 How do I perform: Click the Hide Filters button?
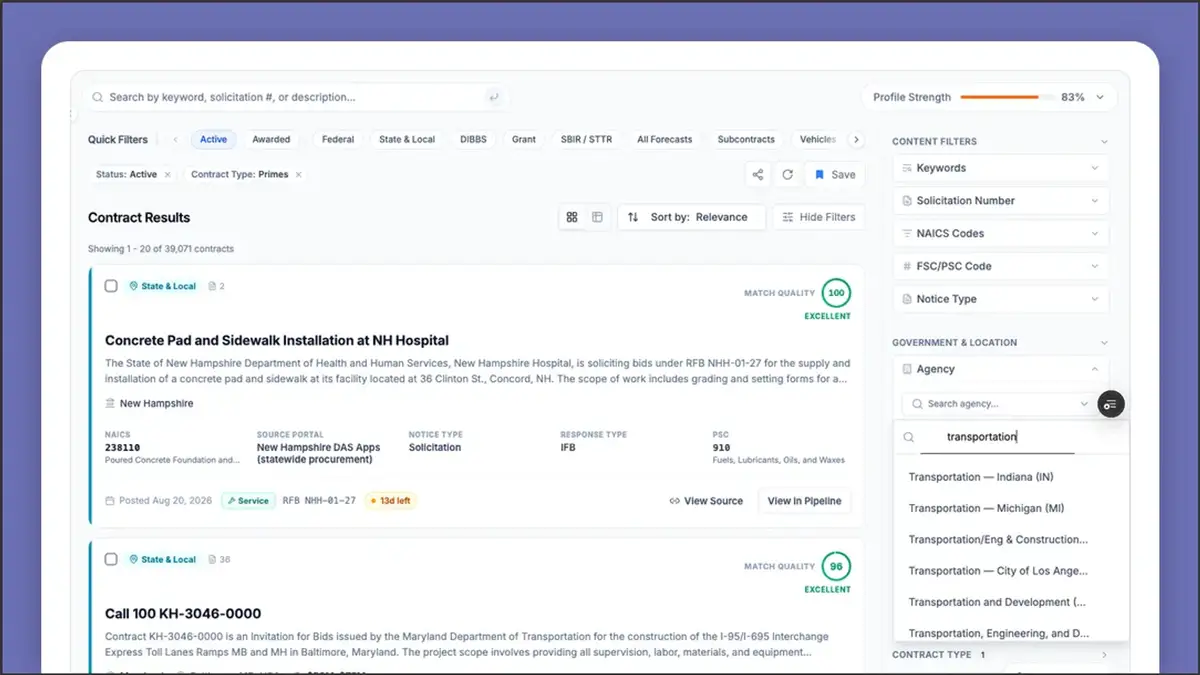818,217
